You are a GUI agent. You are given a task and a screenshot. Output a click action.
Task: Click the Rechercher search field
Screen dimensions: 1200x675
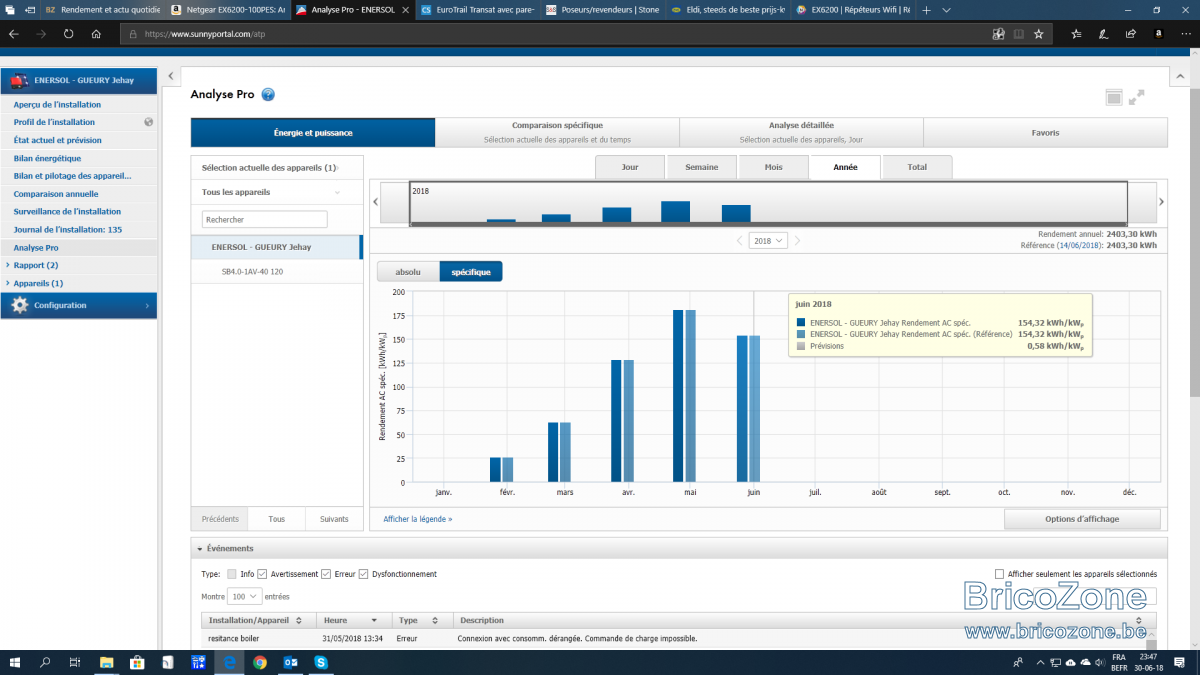pyautogui.click(x=265, y=219)
